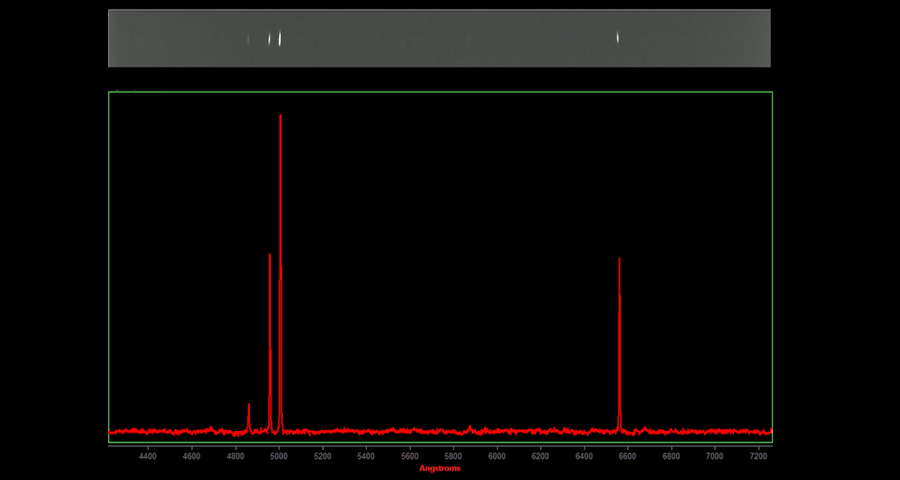Click the 6400 axis tick label

tap(584, 456)
